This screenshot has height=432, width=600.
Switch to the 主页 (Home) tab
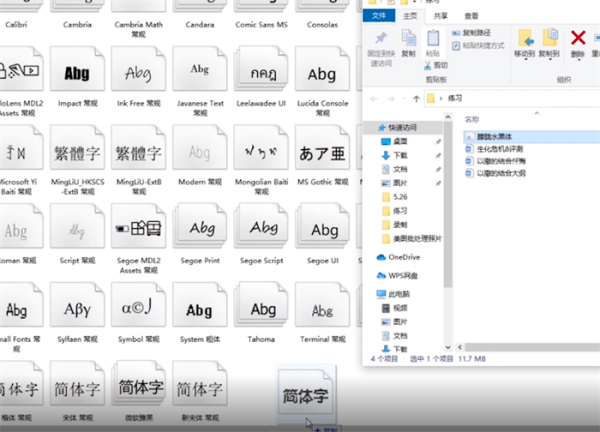(x=410, y=16)
